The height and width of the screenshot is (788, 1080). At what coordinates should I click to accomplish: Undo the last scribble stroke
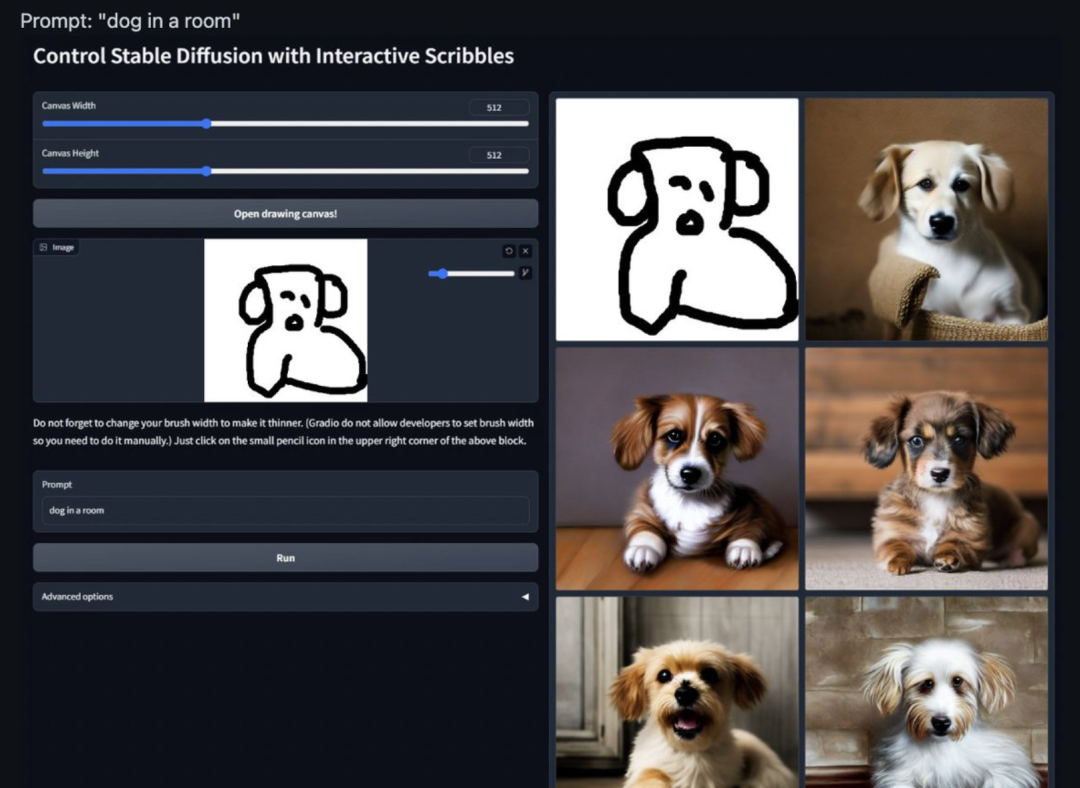click(x=509, y=251)
